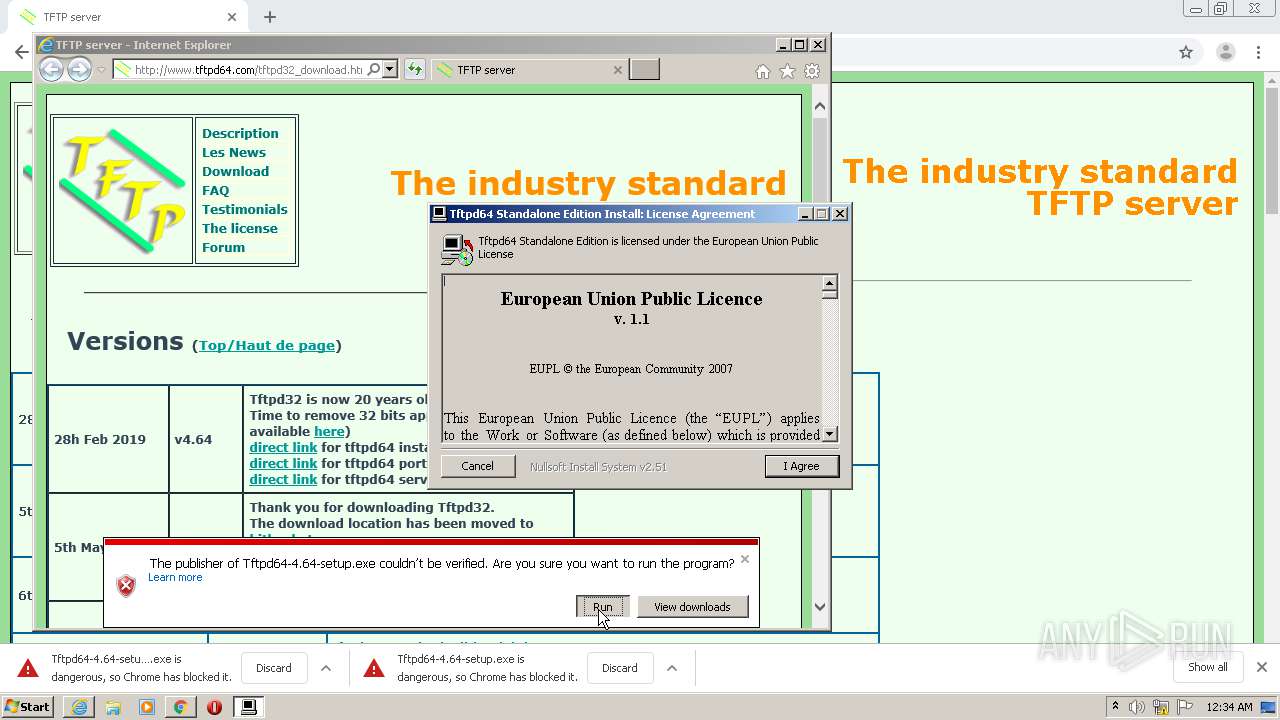Image resolution: width=1280 pixels, height=720 pixels.
Task: Open the IE address bar dropdown arrow
Action: 390,69
